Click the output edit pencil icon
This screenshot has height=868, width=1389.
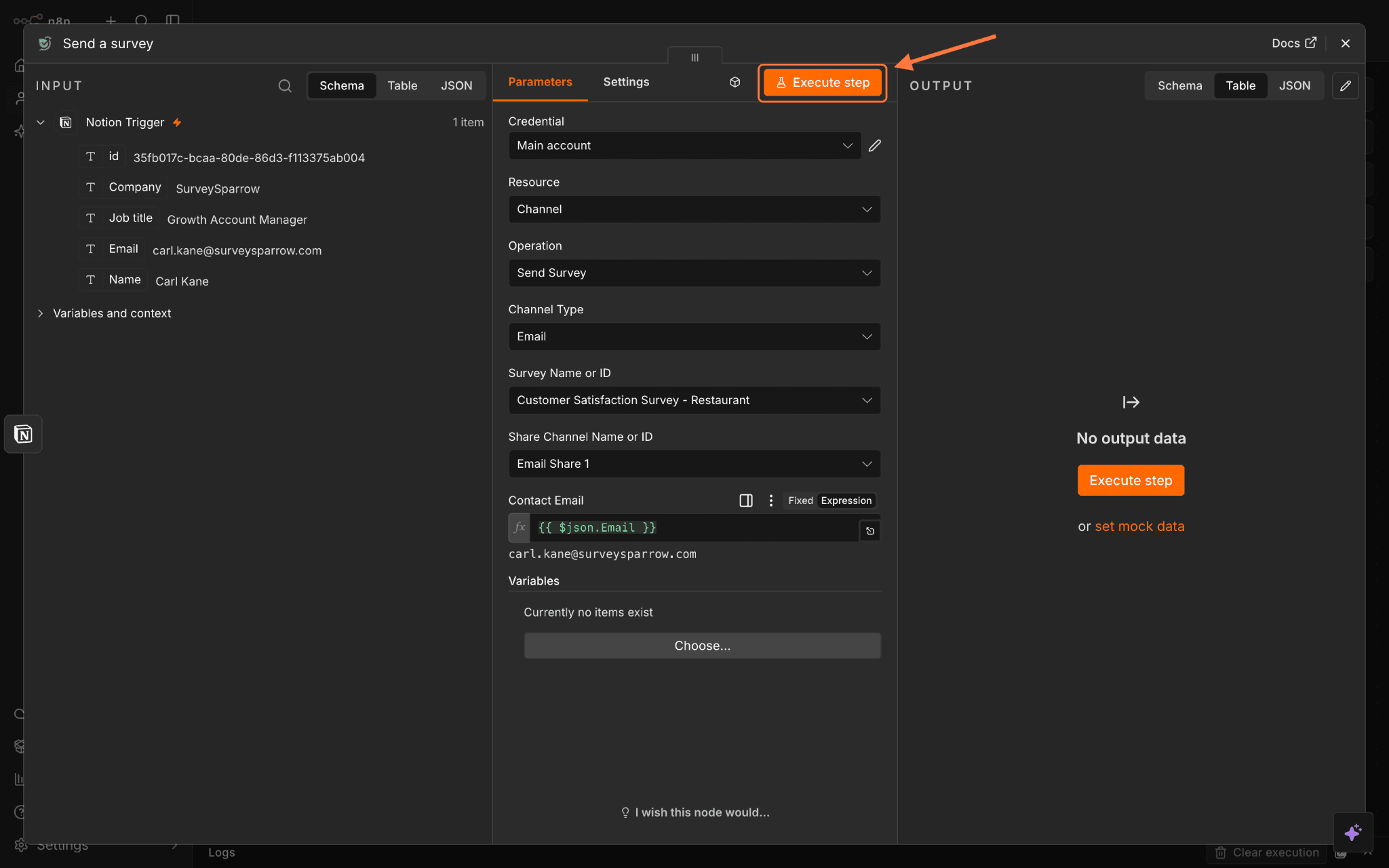tap(1346, 86)
